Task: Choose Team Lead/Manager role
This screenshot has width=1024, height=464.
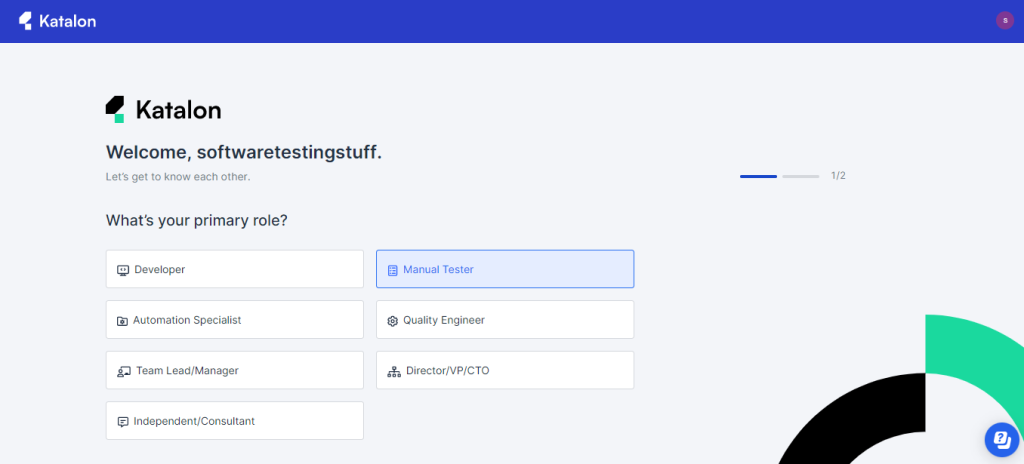Action: pyautogui.click(x=234, y=370)
